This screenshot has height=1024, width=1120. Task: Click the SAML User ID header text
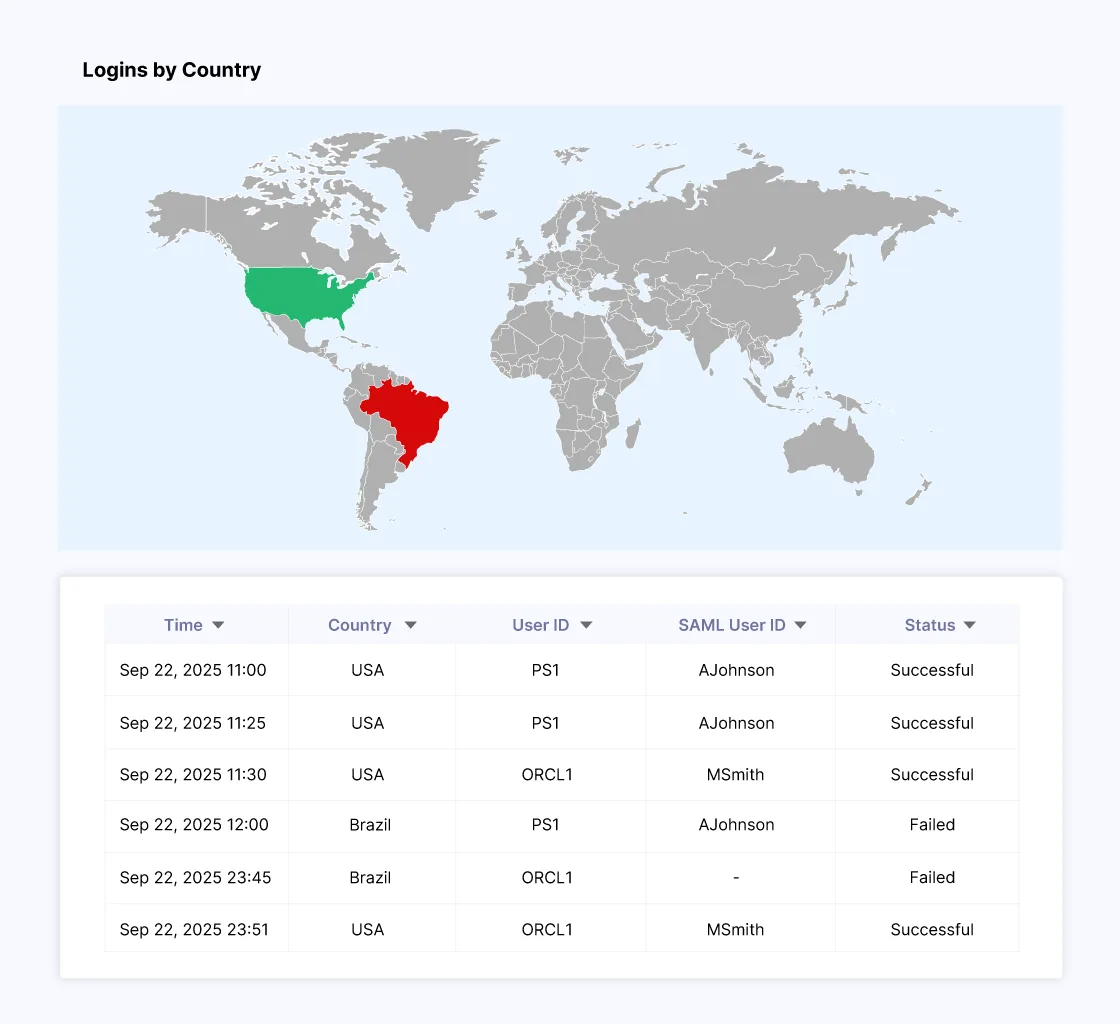(x=732, y=625)
